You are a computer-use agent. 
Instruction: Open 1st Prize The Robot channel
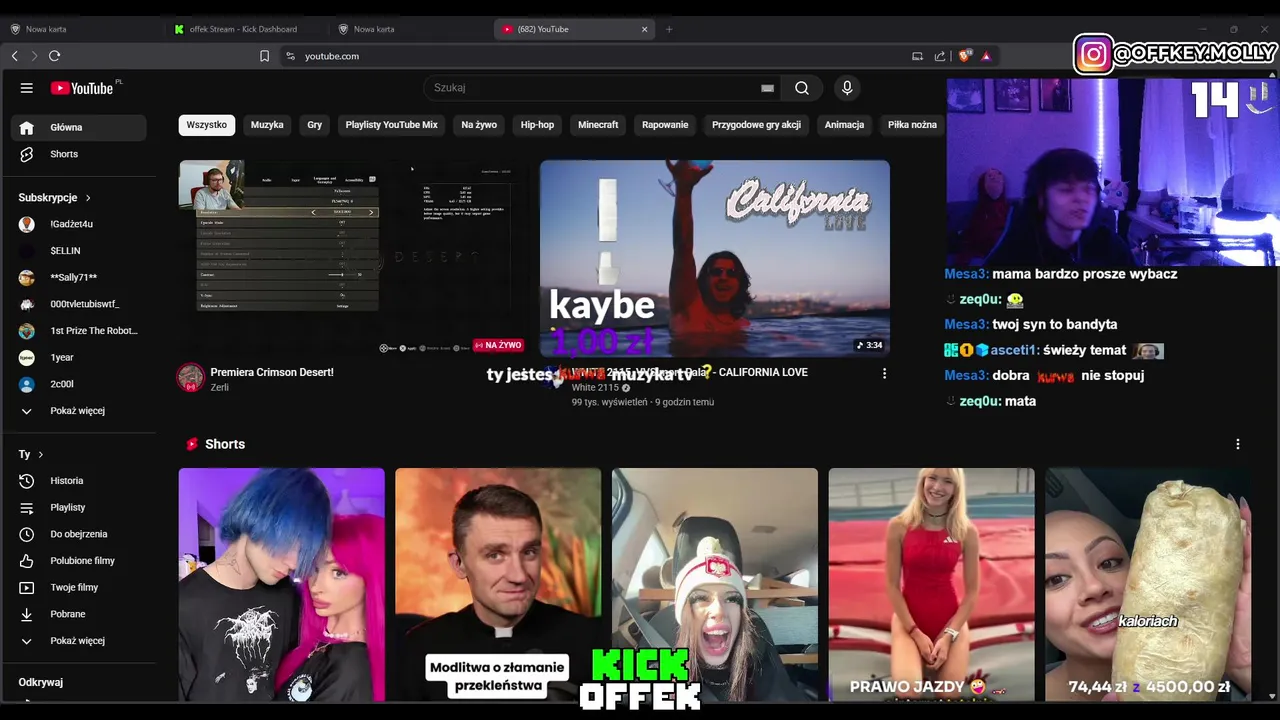(x=78, y=331)
